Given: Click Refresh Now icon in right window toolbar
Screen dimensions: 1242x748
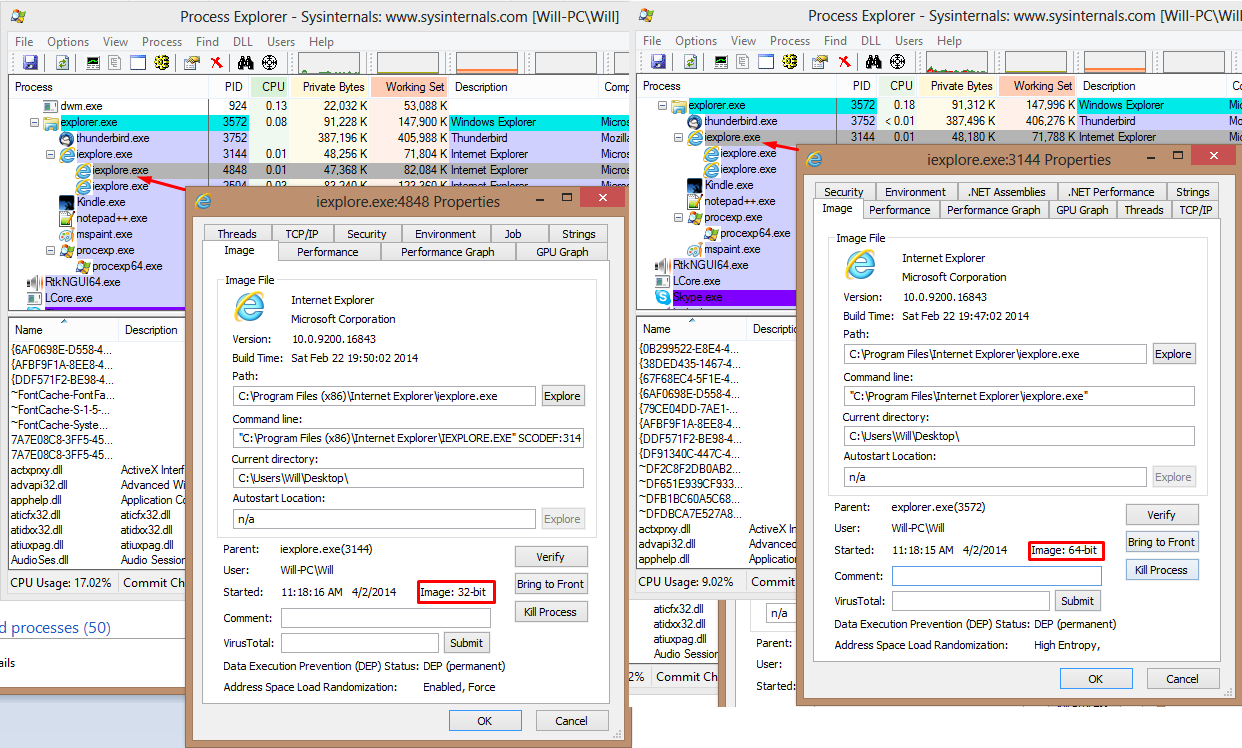Looking at the screenshot, I should point(690,62).
